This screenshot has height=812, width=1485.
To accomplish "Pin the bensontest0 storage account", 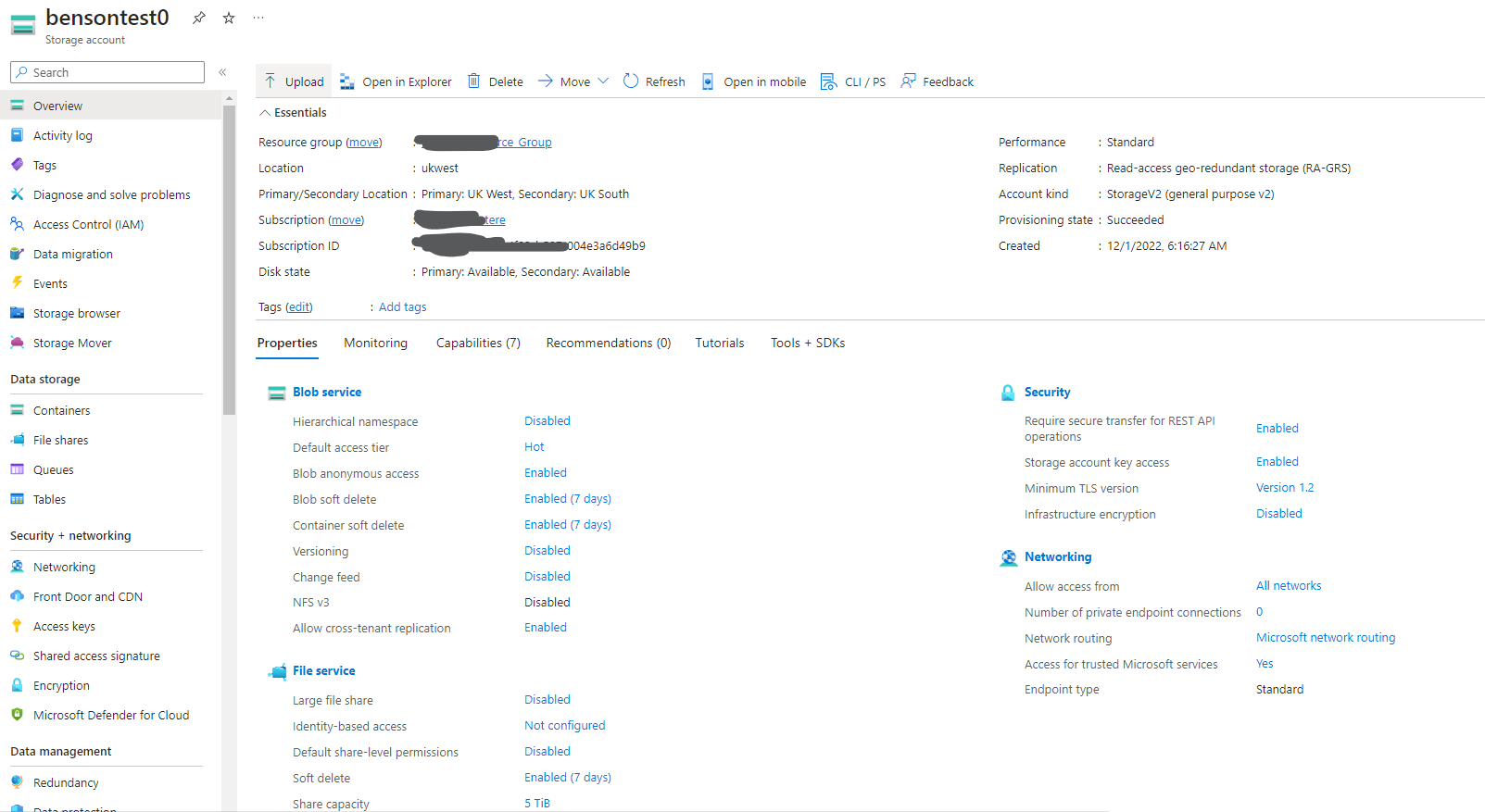I will [x=199, y=18].
